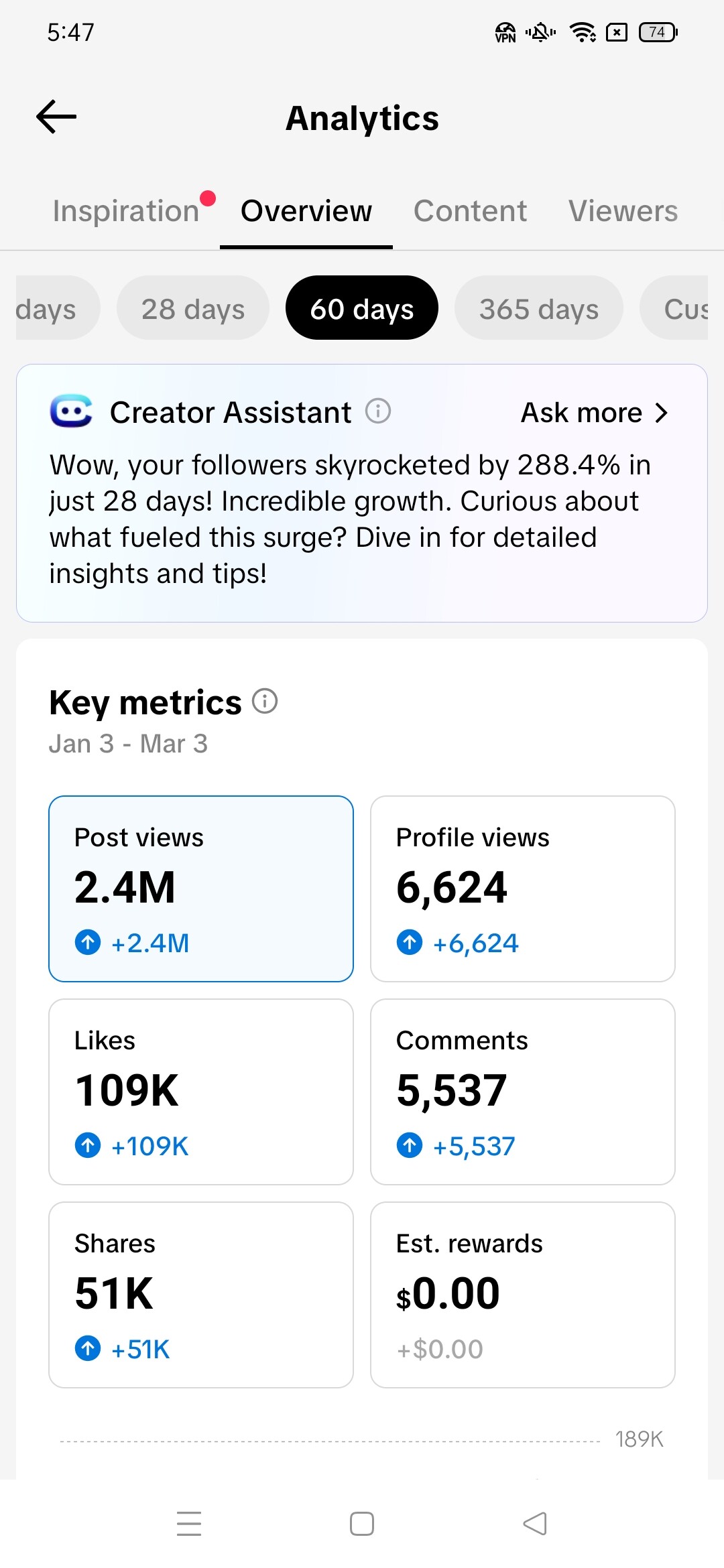Screen dimensions: 724x1568
Task: Tap the Key metrics info icon
Action: pyautogui.click(x=265, y=702)
